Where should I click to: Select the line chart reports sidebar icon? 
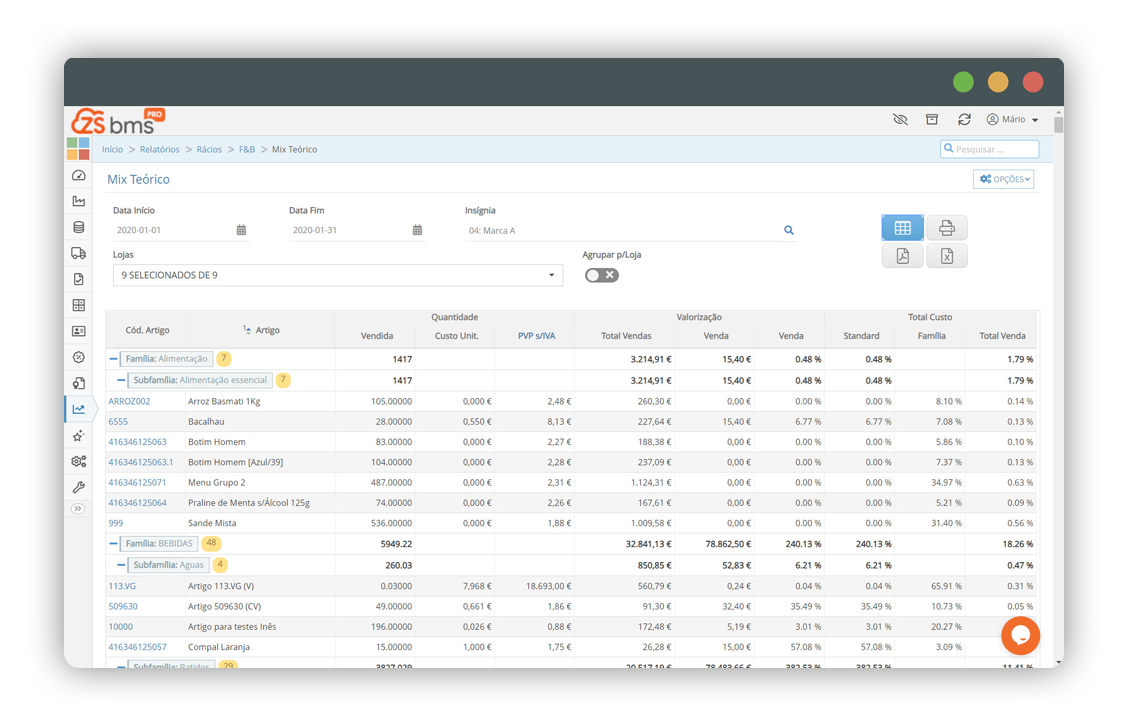[79, 409]
